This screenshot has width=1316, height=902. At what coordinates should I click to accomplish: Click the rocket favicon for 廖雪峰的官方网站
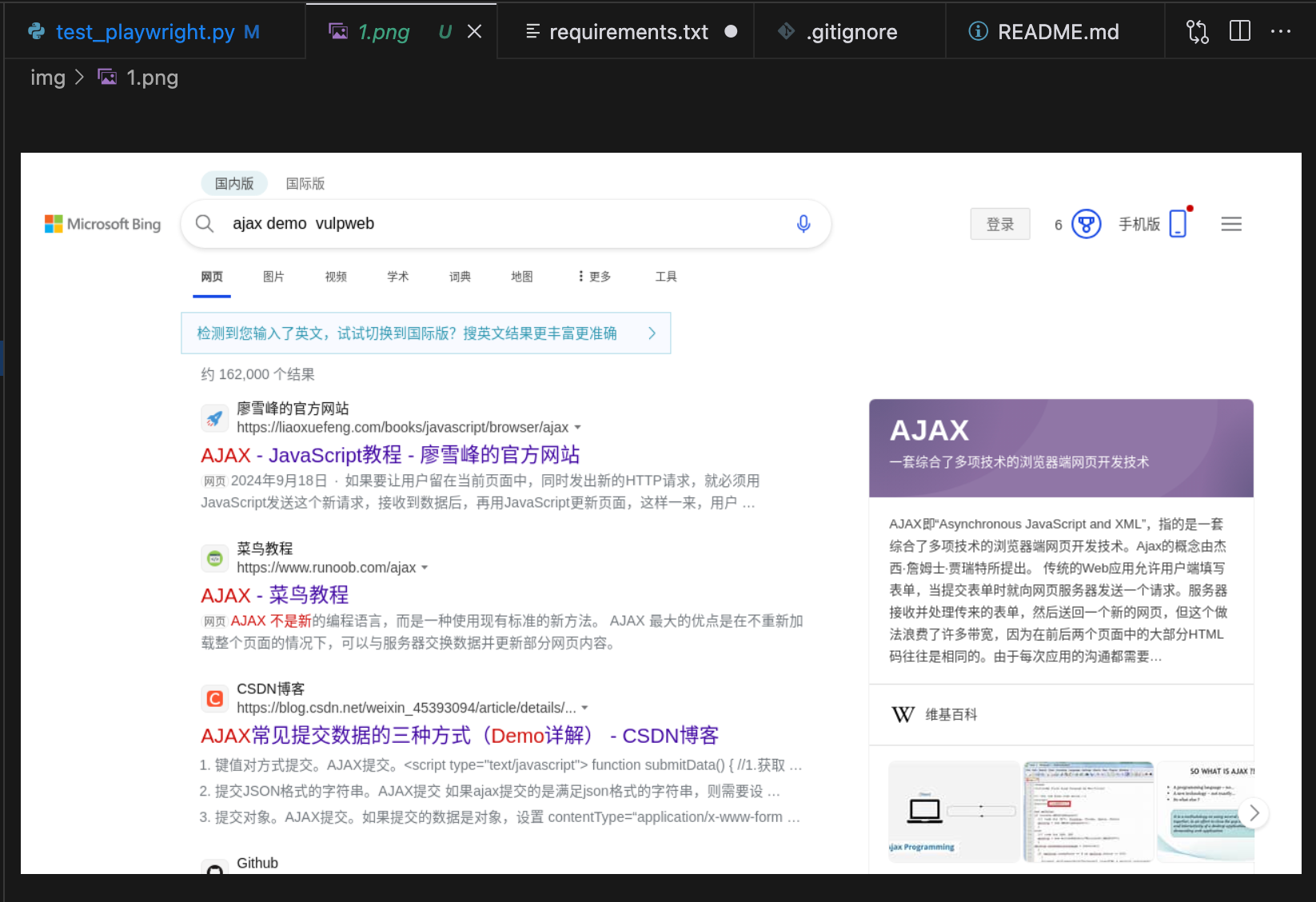214,417
